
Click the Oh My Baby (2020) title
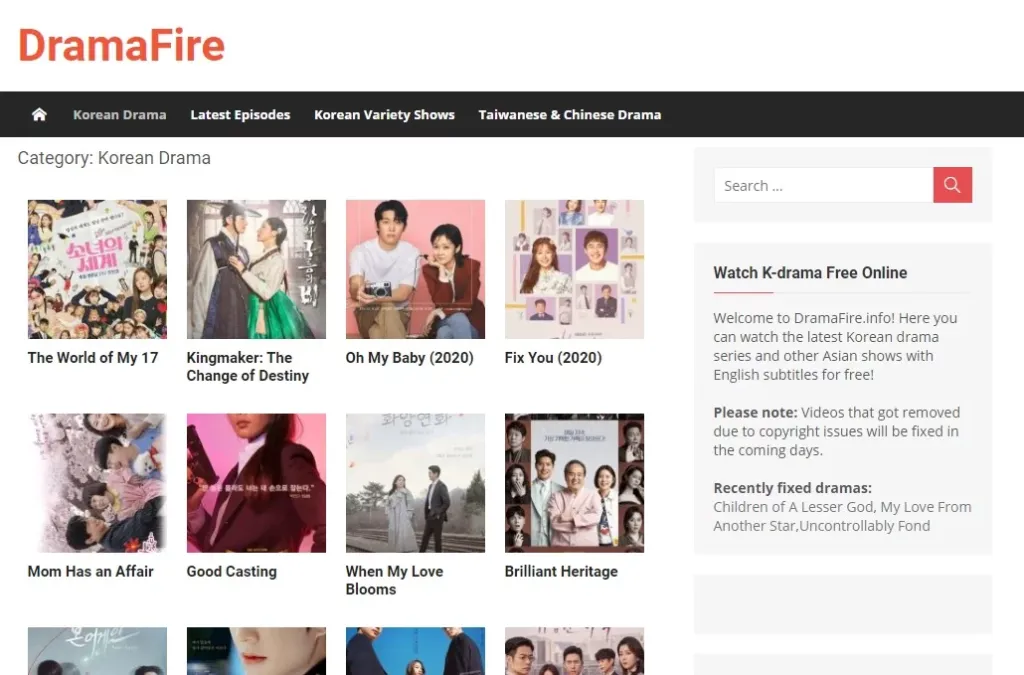click(x=409, y=358)
